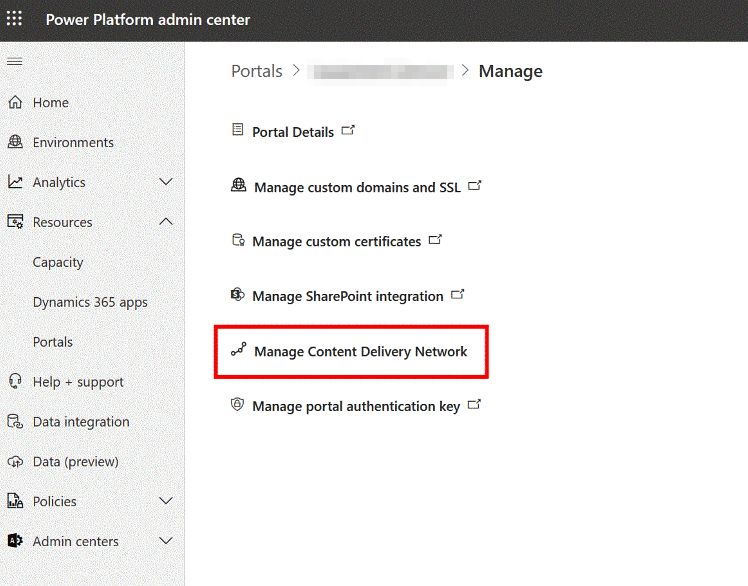Viewport: 748px width, 586px height.
Task: Open Manage portal authentication key
Action: click(356, 407)
